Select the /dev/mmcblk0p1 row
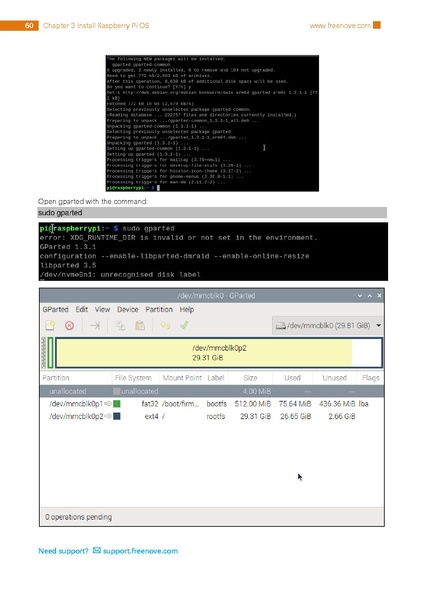Image resolution: width=424 pixels, height=600 pixels. tap(212, 404)
